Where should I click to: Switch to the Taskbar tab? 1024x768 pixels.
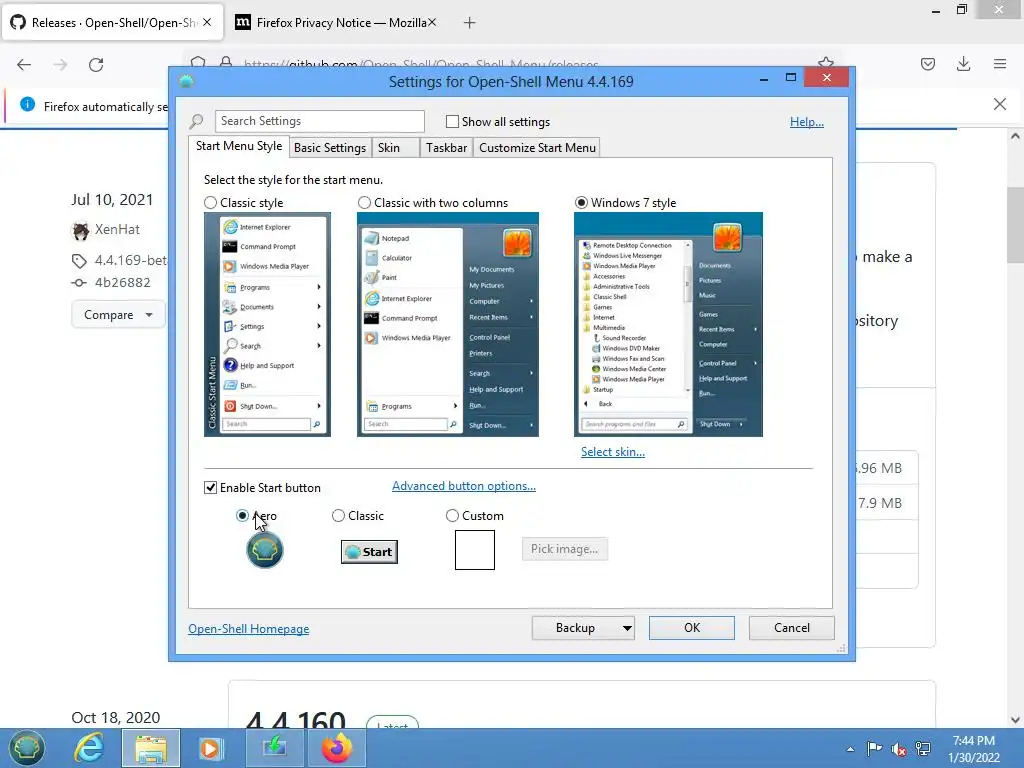(446, 148)
